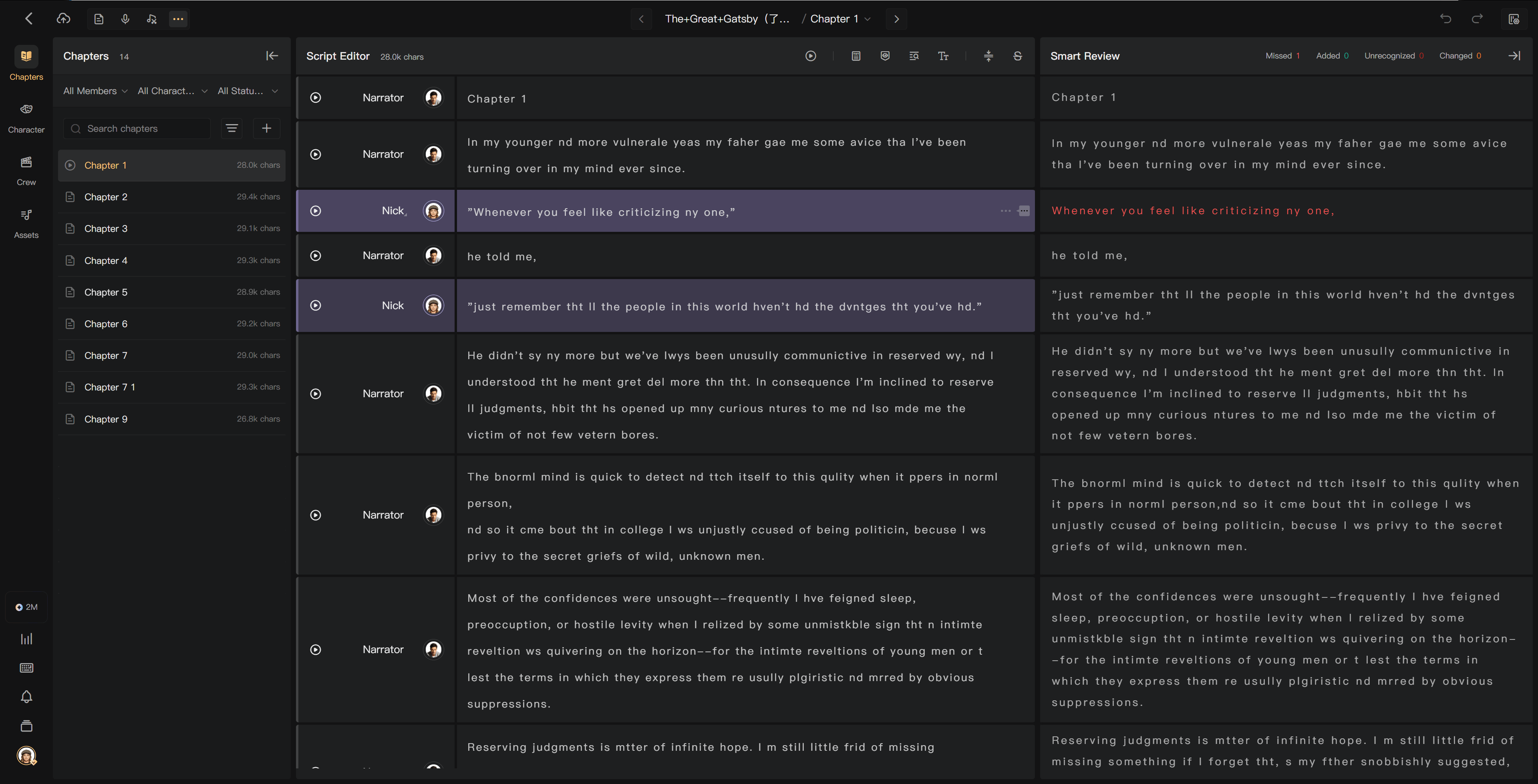Image resolution: width=1538 pixels, height=784 pixels.
Task: Expand the All Members filter
Action: tap(96, 91)
